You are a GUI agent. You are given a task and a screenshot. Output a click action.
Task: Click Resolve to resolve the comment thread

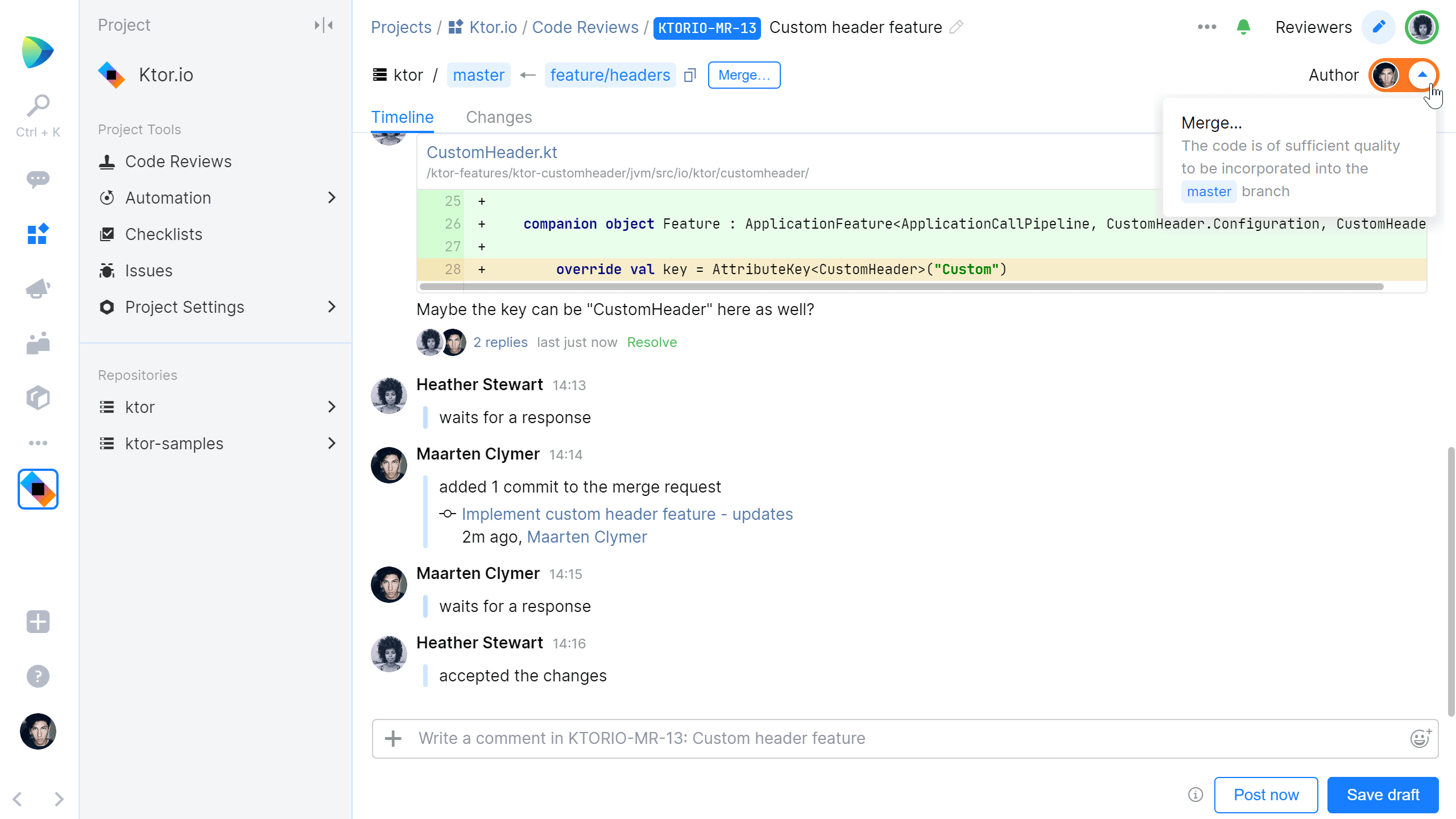(x=651, y=343)
